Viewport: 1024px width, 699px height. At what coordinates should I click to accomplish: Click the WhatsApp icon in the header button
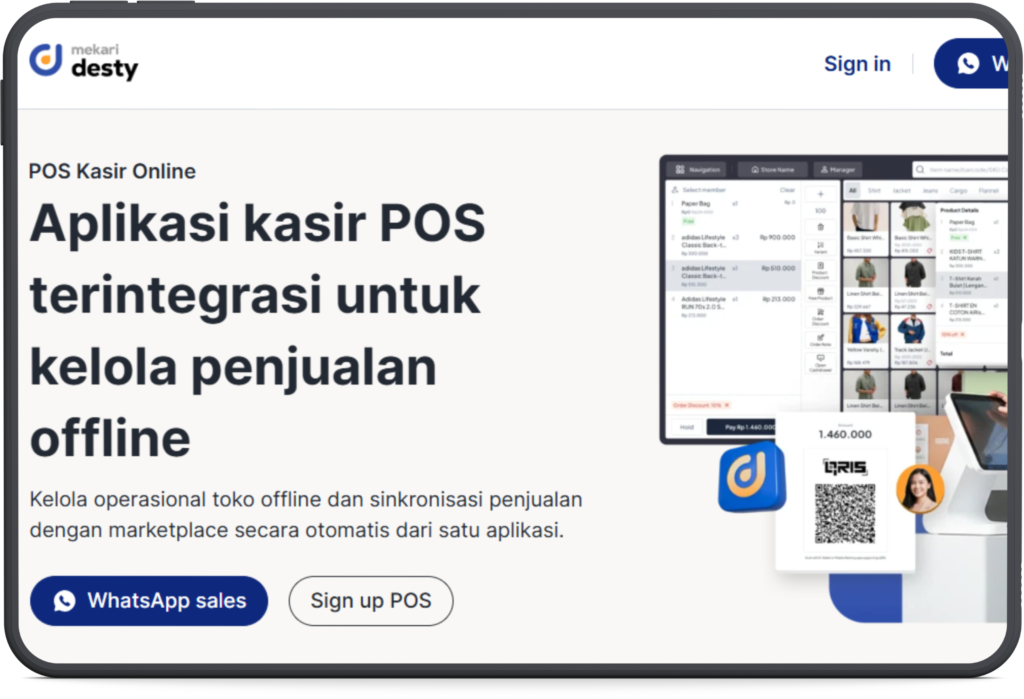click(x=968, y=64)
